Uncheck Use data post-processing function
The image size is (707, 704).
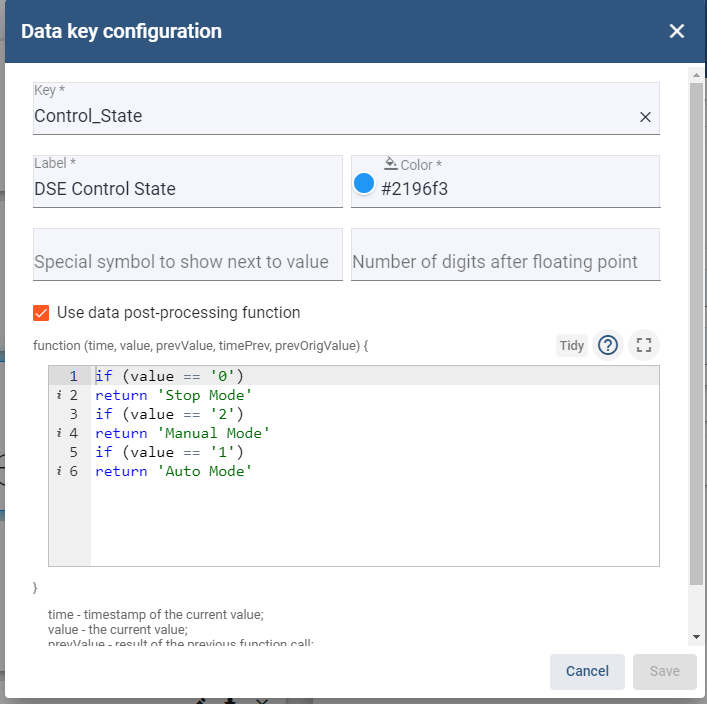[x=41, y=313]
